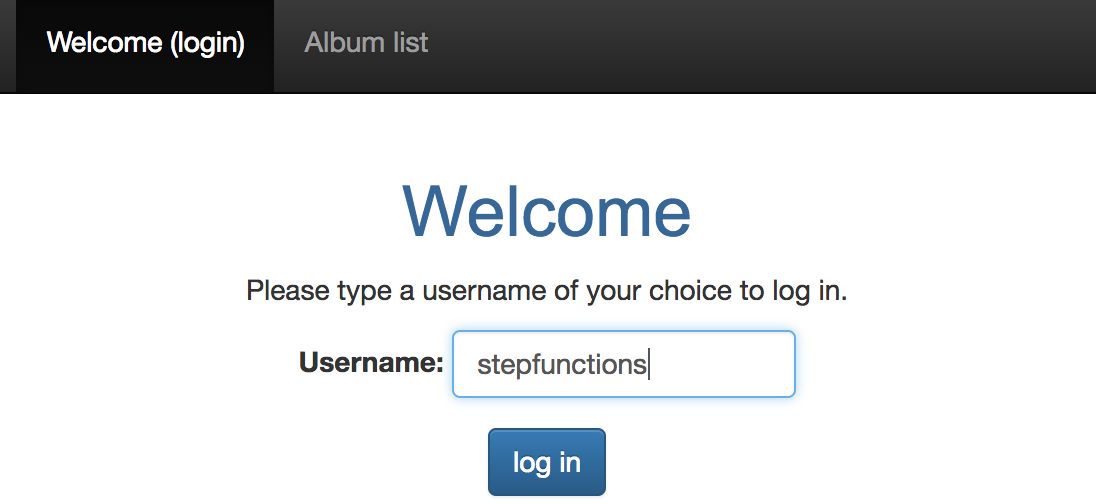Place cursor after 'stepfunctions' text in field
This screenshot has height=504, width=1096.
[x=648, y=365]
